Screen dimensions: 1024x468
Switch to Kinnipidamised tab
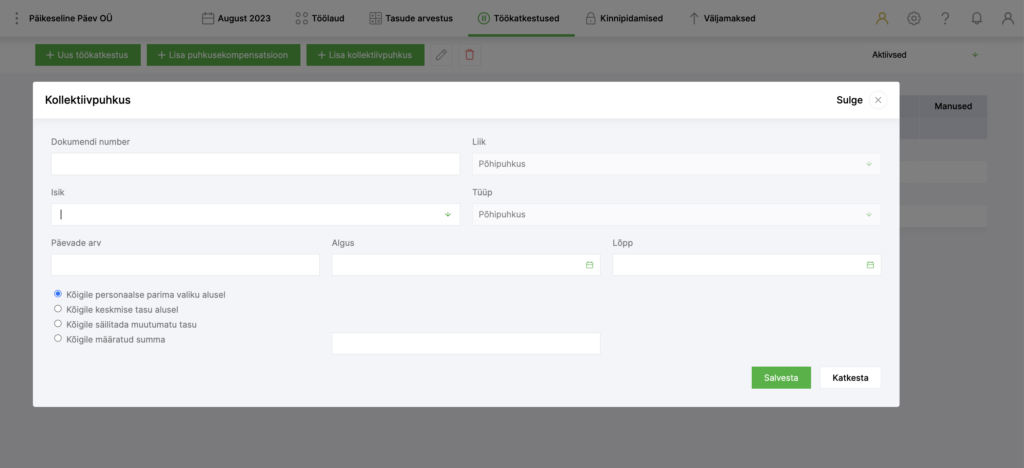click(624, 18)
